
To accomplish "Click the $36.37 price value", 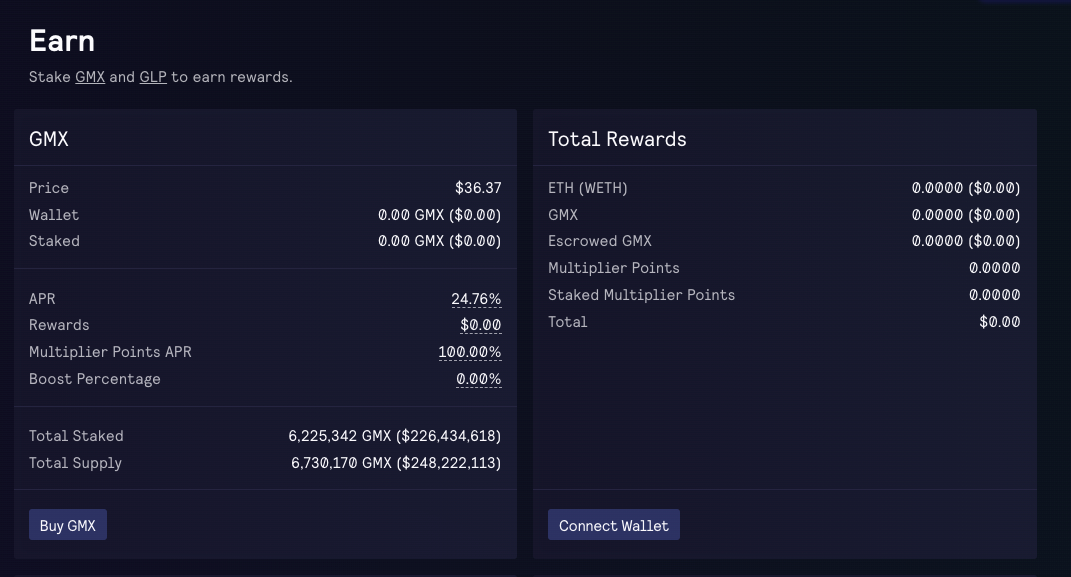I will coord(478,188).
